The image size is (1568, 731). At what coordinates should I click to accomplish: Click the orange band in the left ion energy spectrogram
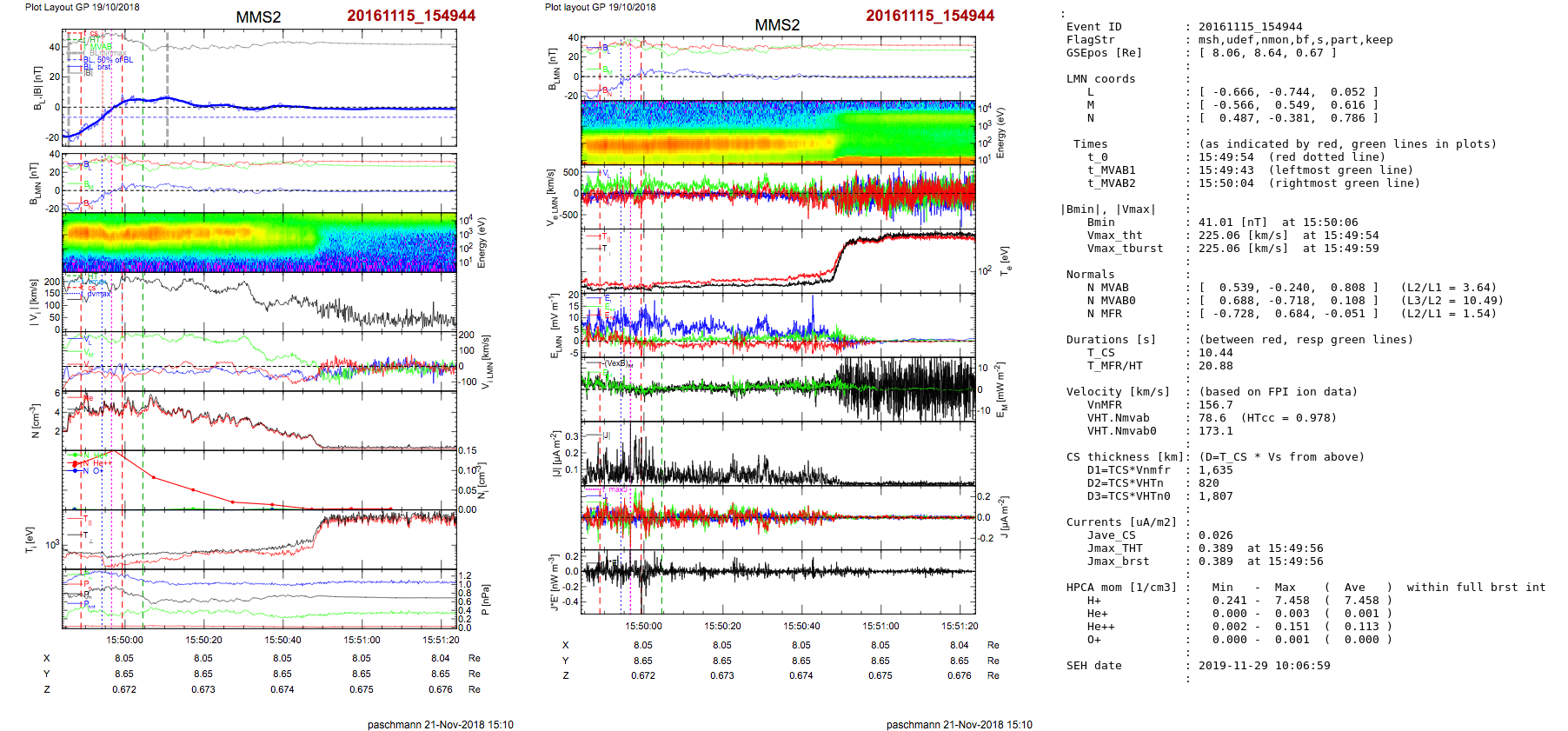pyautogui.click(x=174, y=233)
